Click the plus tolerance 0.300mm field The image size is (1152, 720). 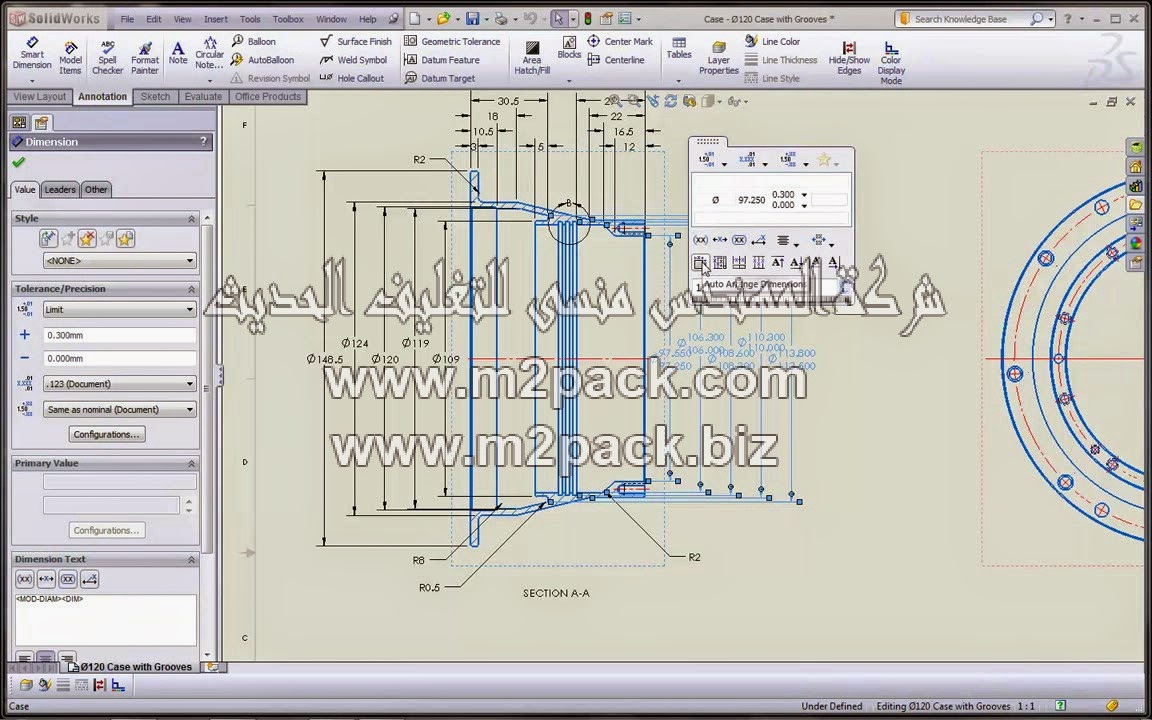pos(119,335)
